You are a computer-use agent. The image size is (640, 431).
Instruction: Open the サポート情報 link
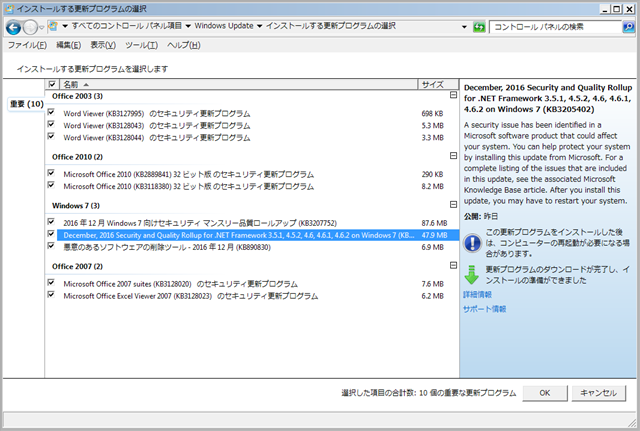click(x=484, y=309)
